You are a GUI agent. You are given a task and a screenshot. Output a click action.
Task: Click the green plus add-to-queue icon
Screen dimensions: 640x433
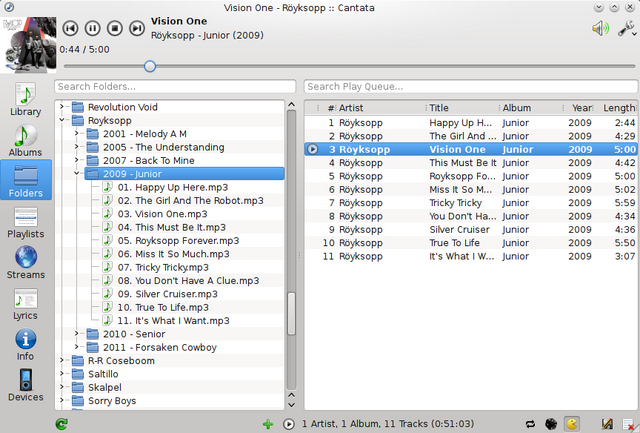click(x=268, y=424)
